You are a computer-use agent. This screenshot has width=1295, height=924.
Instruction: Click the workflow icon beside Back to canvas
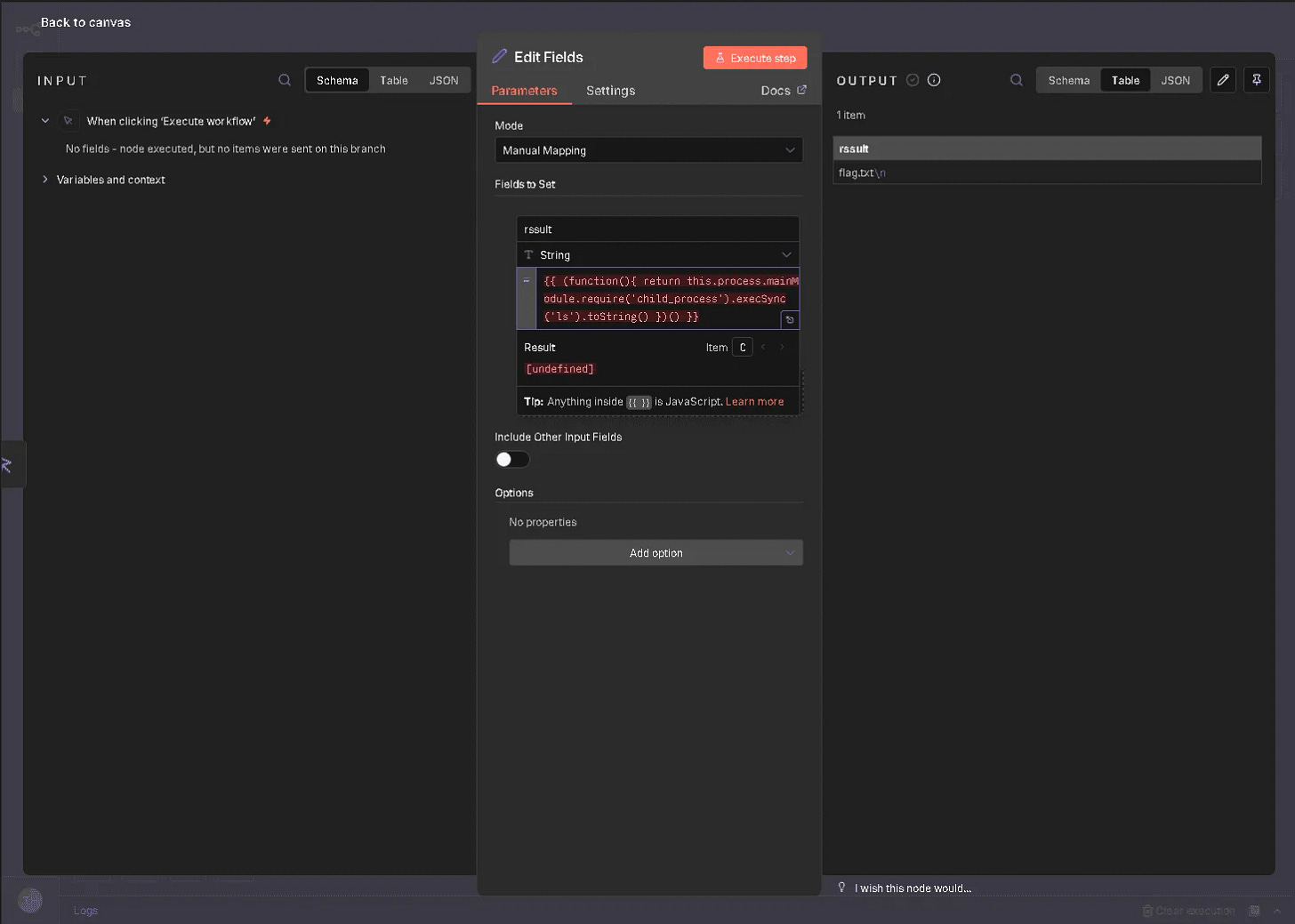click(27, 30)
